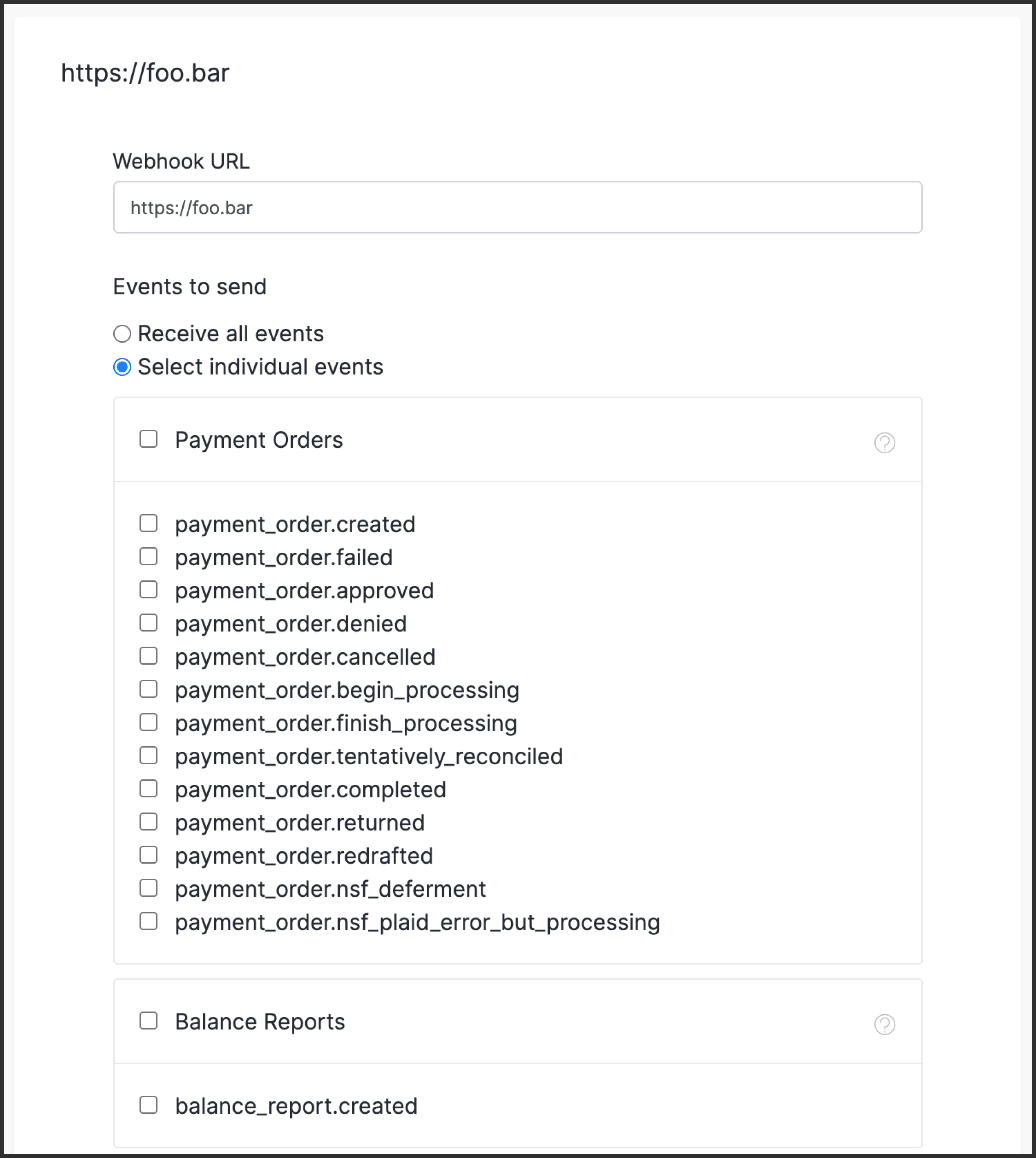Image resolution: width=1036 pixels, height=1158 pixels.
Task: Enable payment_order.finish_processing event
Action: [149, 722]
